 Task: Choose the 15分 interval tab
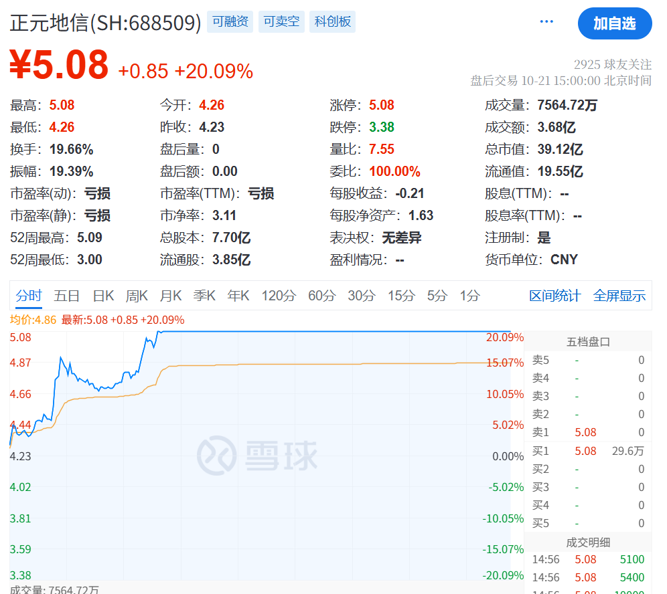[x=401, y=295]
